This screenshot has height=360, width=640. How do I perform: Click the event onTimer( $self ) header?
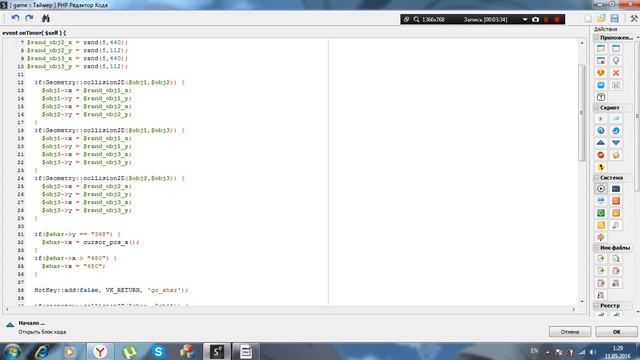pyautogui.click(x=34, y=33)
